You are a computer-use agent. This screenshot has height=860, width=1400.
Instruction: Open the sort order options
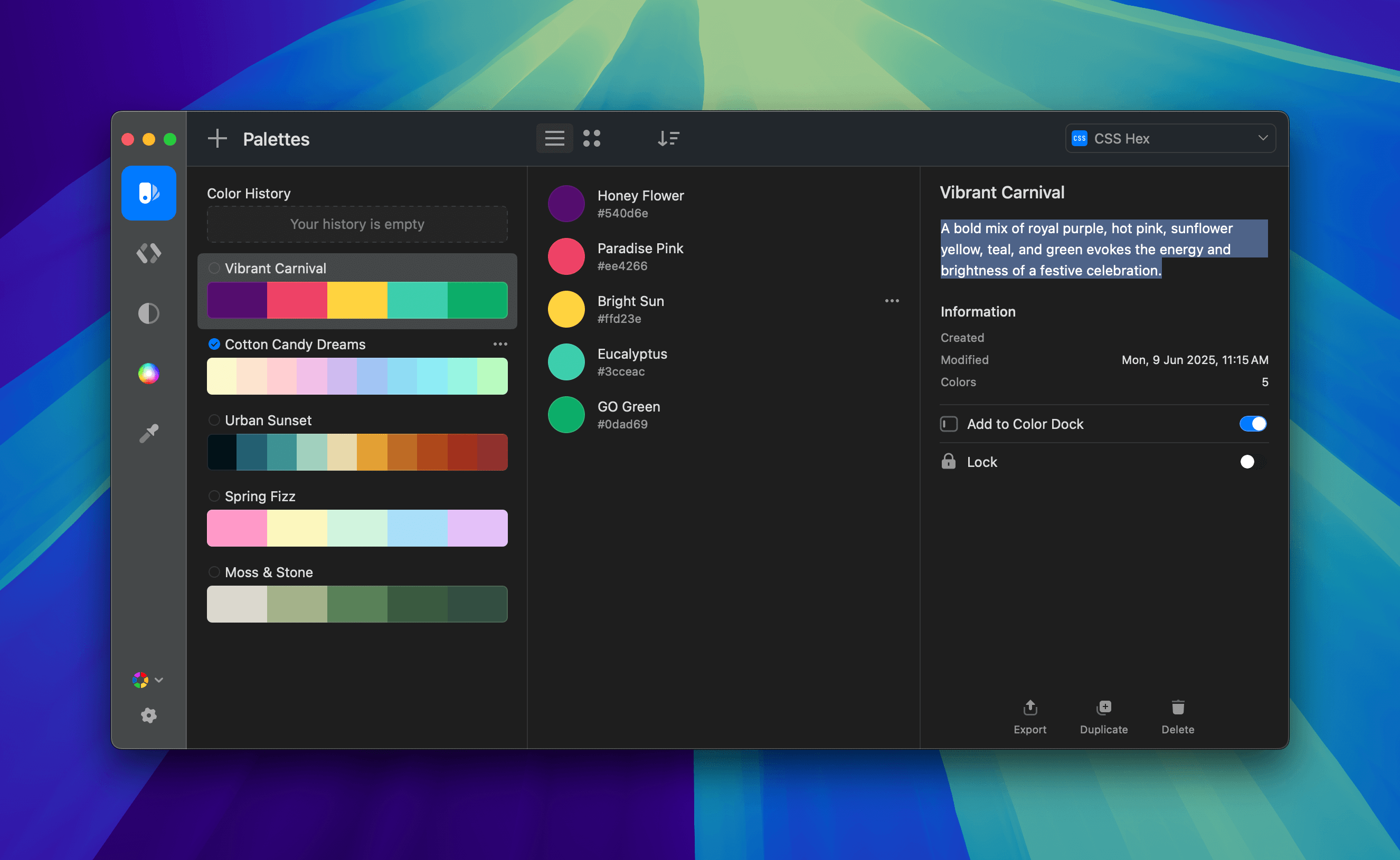(x=669, y=138)
